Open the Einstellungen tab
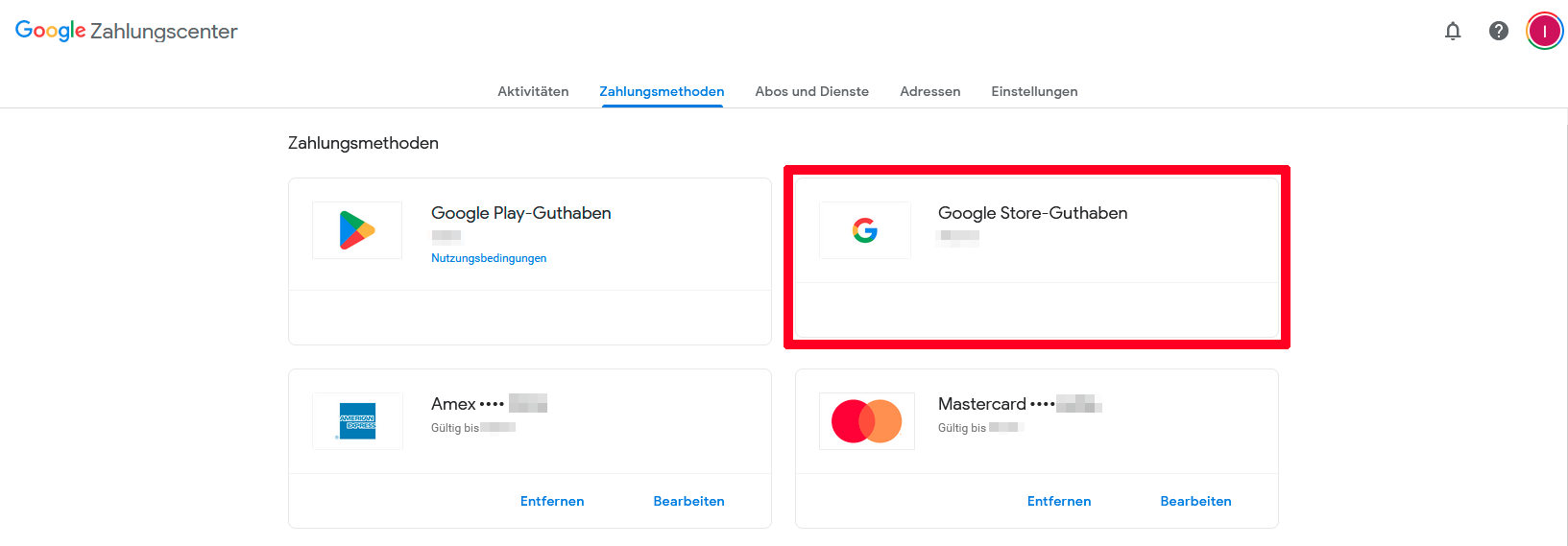This screenshot has width=1568, height=546. coord(1034,91)
